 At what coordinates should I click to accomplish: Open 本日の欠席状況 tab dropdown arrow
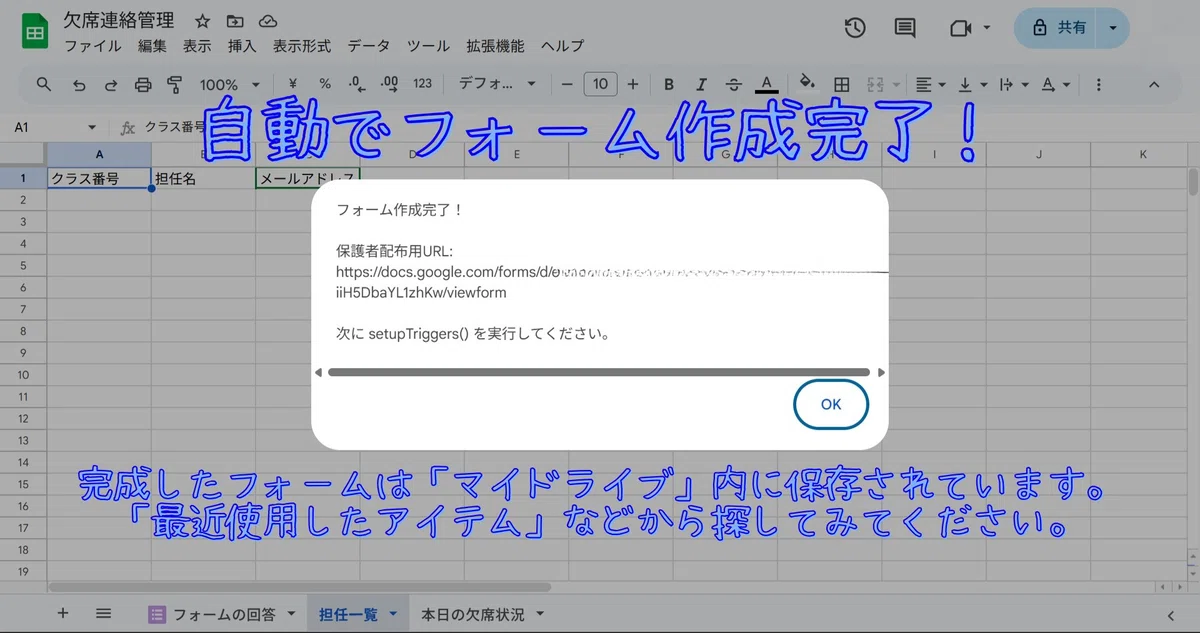540,614
